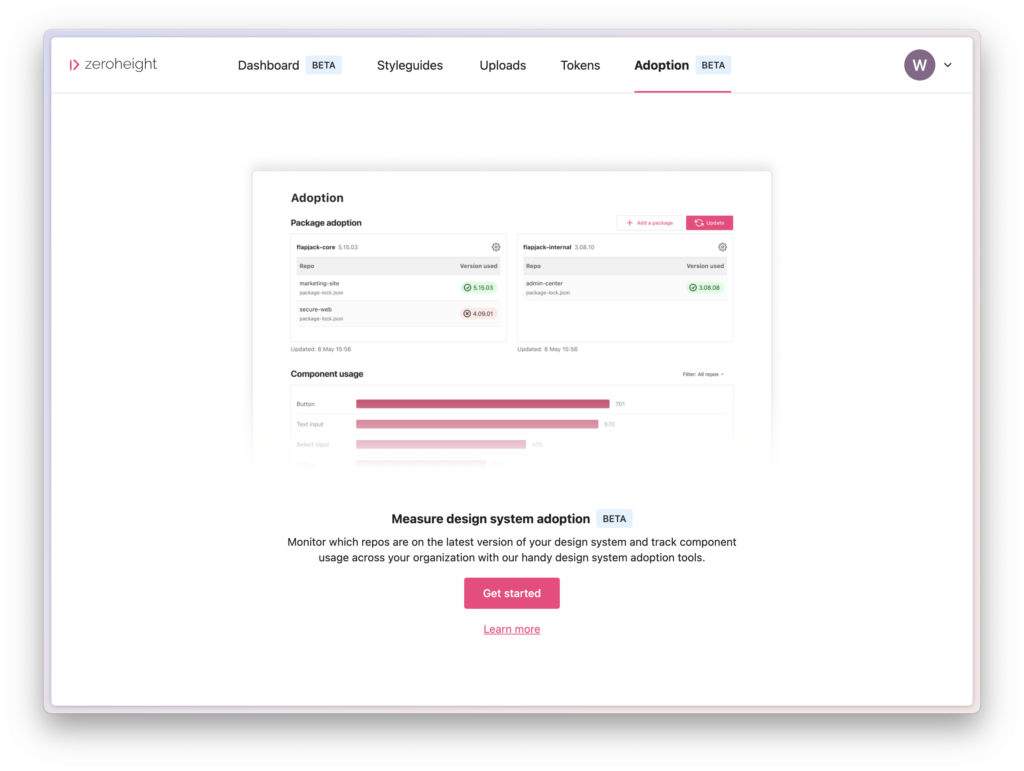The image size is (1024, 771).
Task: Click the W user avatar
Action: pos(919,65)
